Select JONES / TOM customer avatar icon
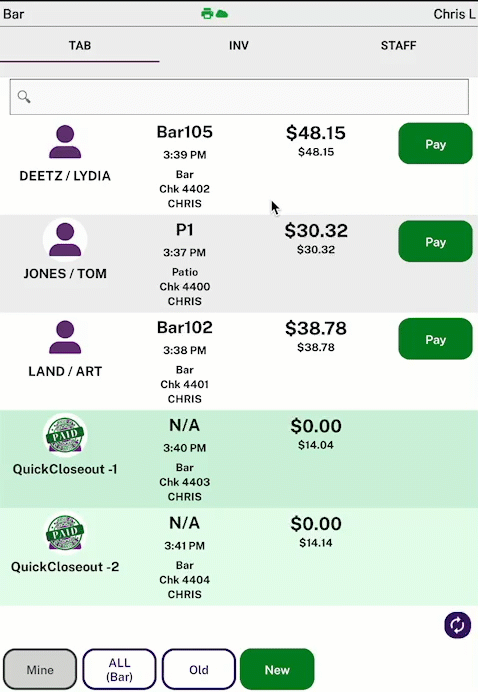478x692 pixels. [65, 240]
